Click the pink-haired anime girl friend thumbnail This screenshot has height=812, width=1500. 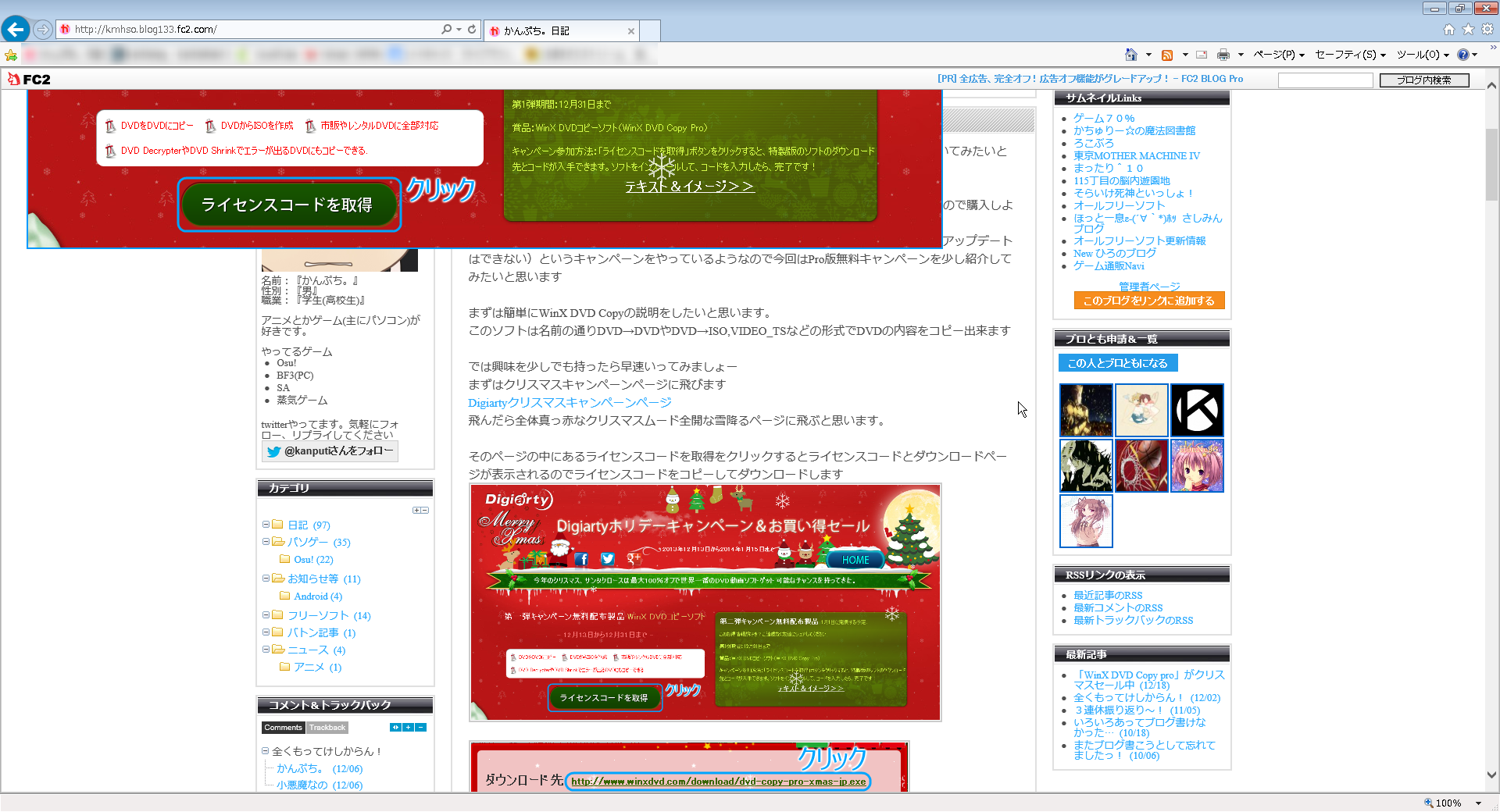coord(1197,466)
